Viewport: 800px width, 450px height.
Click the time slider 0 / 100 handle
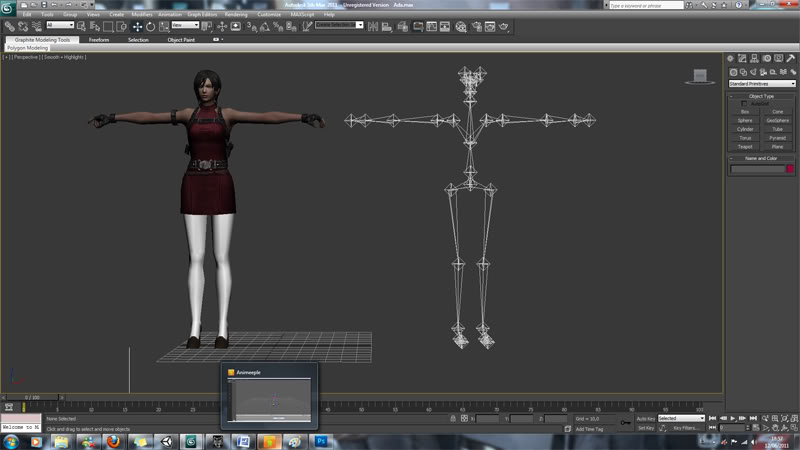[x=32, y=397]
